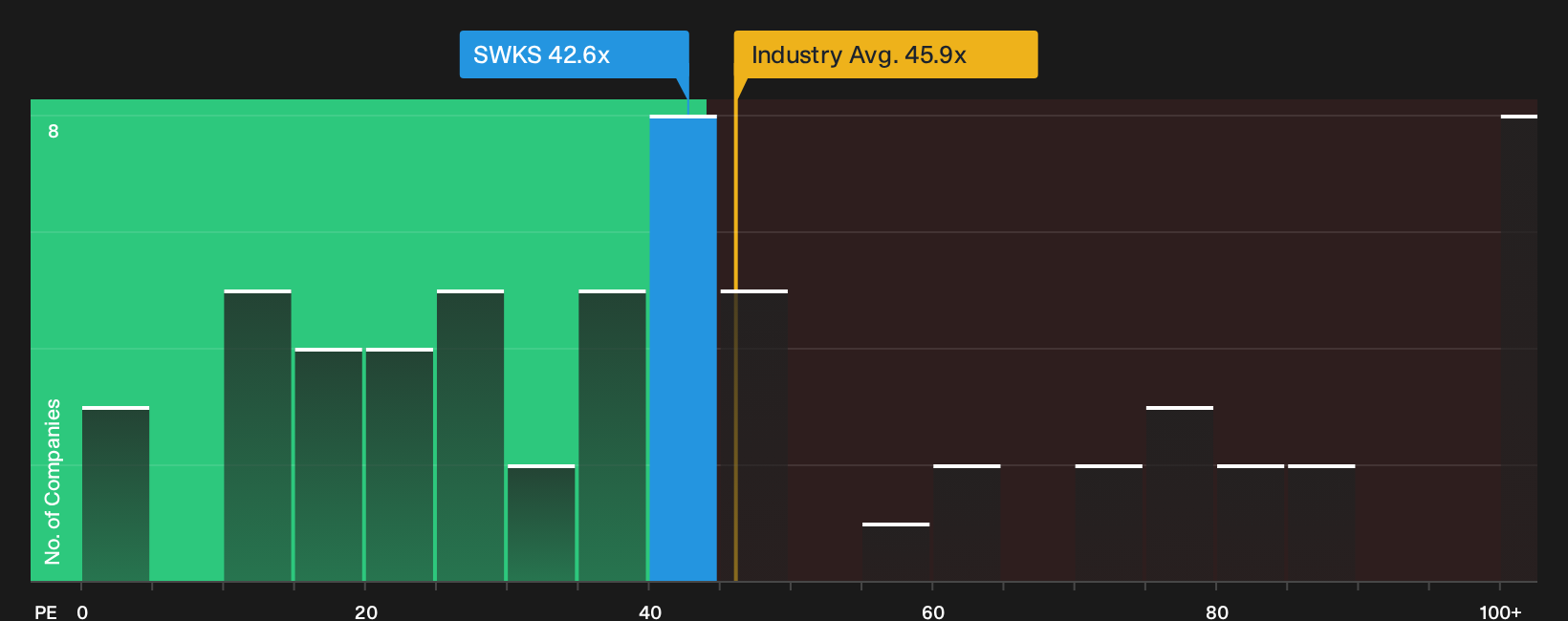Click the SWKS 42.6x label
The width and height of the screenshot is (1568, 621).
point(574,54)
